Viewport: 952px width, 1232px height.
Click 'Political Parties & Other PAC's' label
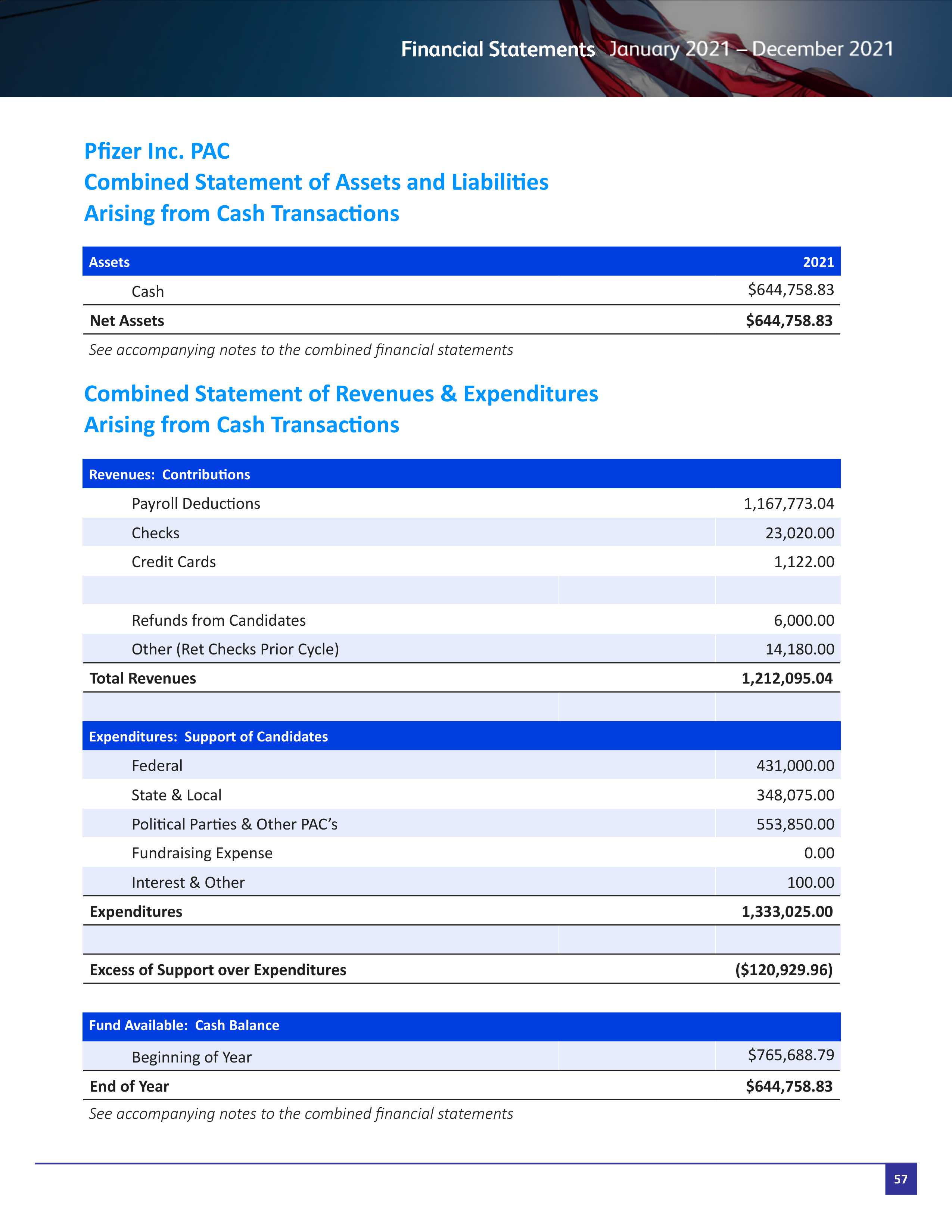tap(234, 825)
